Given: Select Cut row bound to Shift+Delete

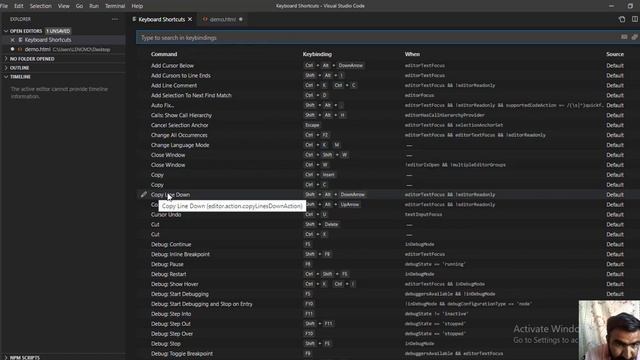Looking at the screenshot, I should 388,224.
